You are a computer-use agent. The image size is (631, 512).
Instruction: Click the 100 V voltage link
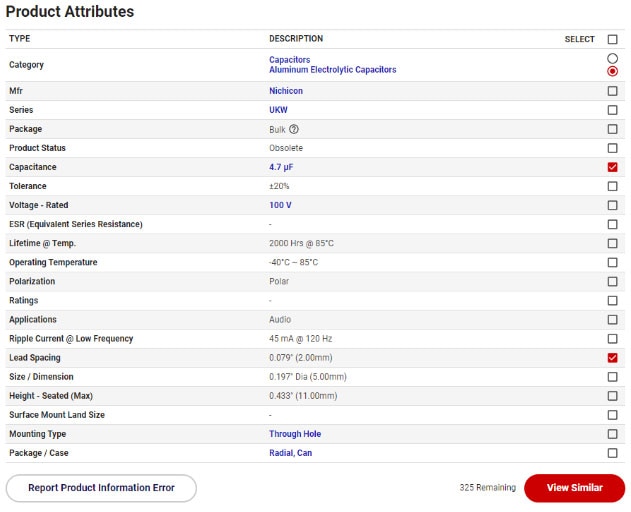(x=280, y=205)
